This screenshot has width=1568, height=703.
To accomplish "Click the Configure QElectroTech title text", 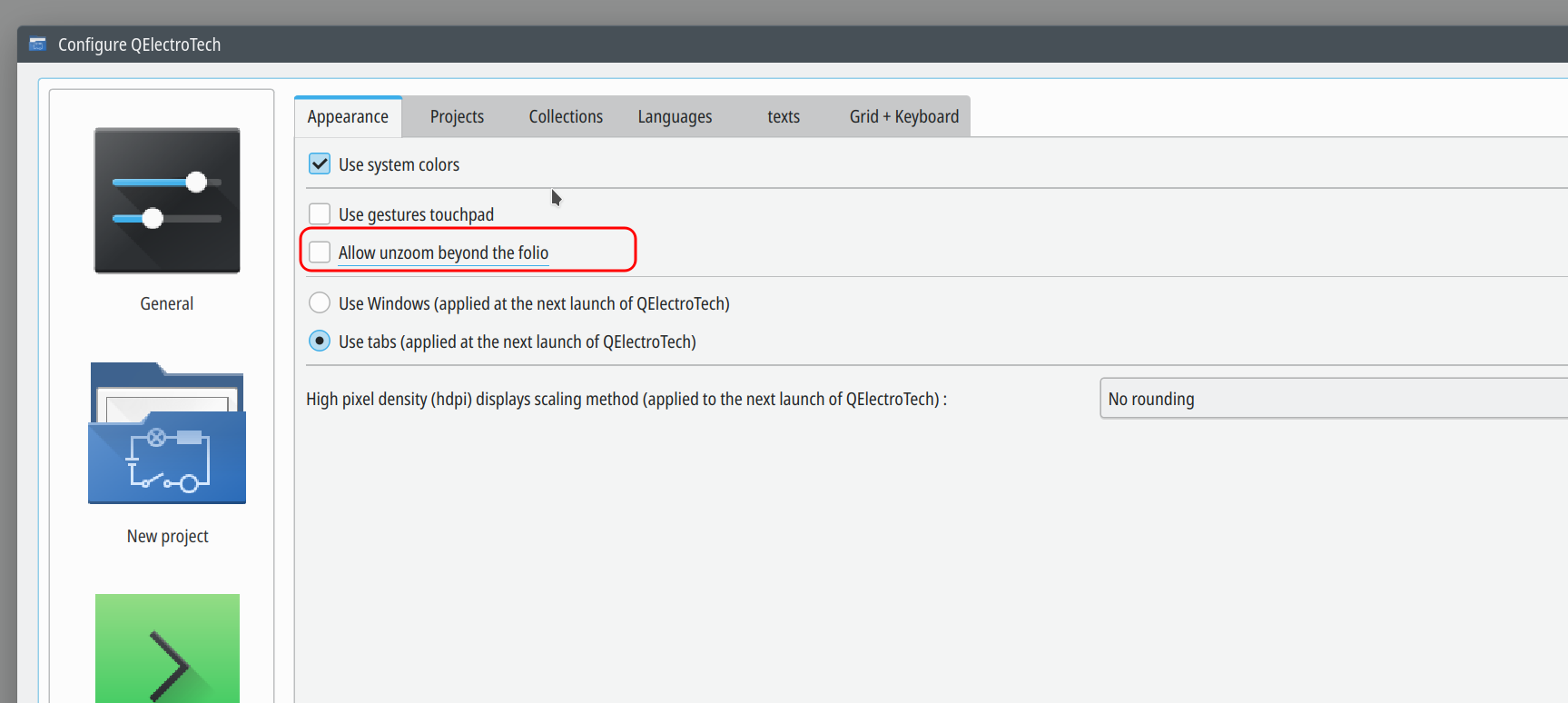I will [140, 45].
